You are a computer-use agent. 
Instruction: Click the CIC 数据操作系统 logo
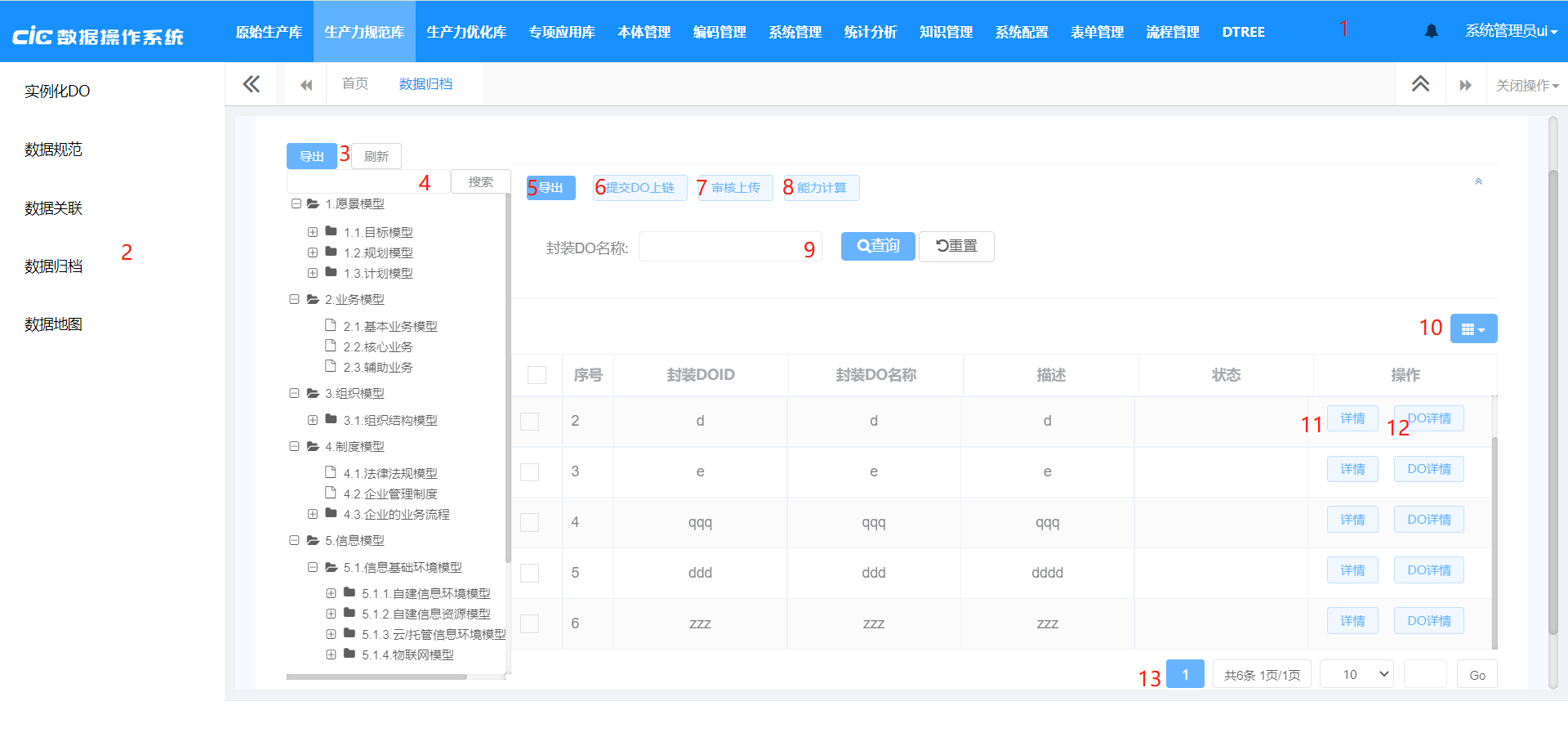(98, 33)
